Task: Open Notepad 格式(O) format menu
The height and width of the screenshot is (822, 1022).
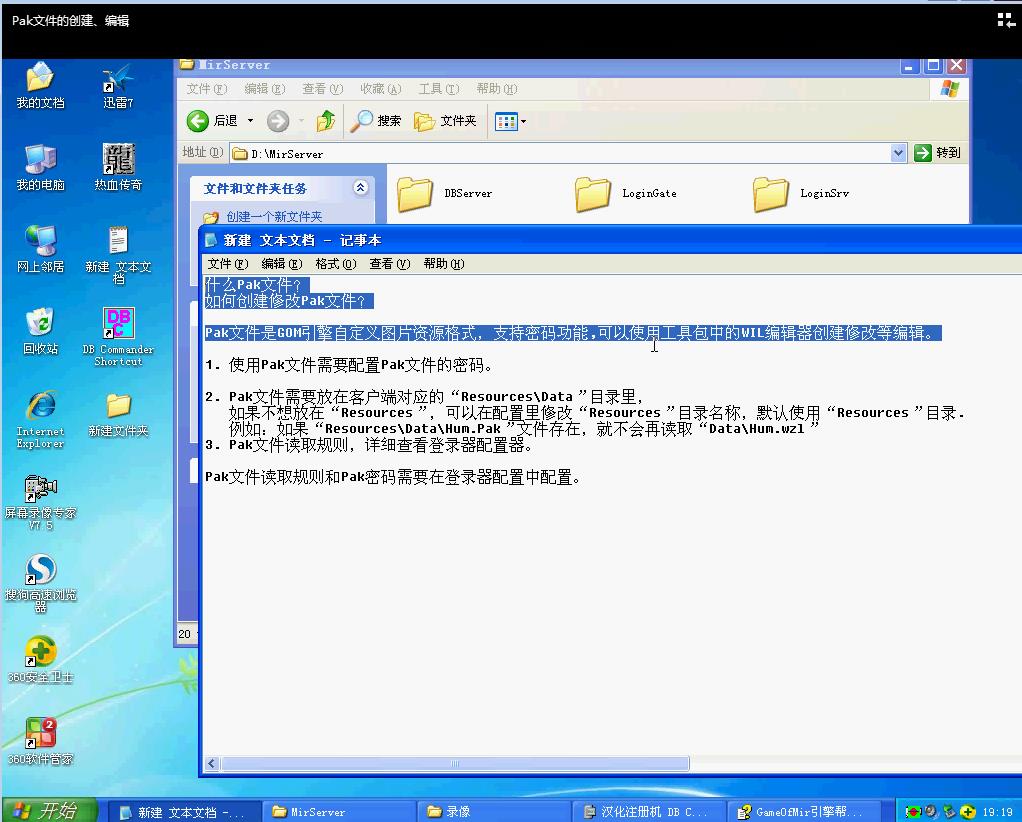Action: click(x=336, y=263)
